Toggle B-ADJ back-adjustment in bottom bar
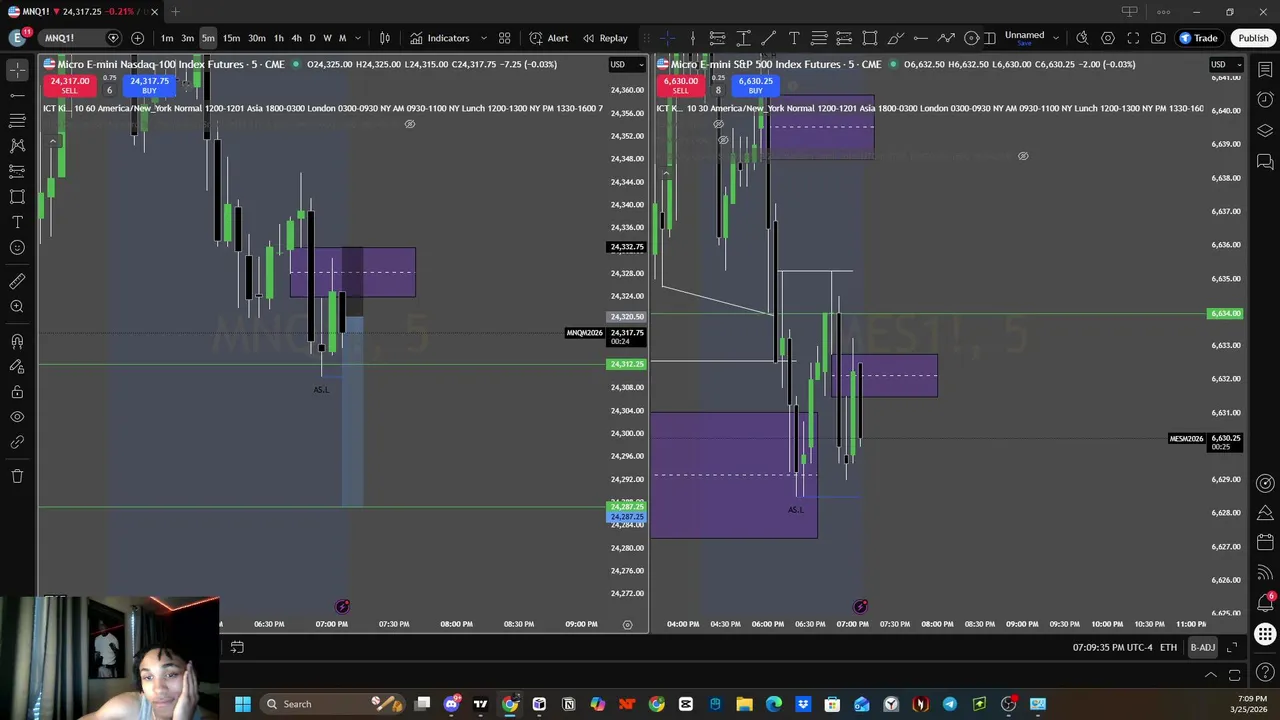Viewport: 1280px width, 720px height. [x=1202, y=647]
